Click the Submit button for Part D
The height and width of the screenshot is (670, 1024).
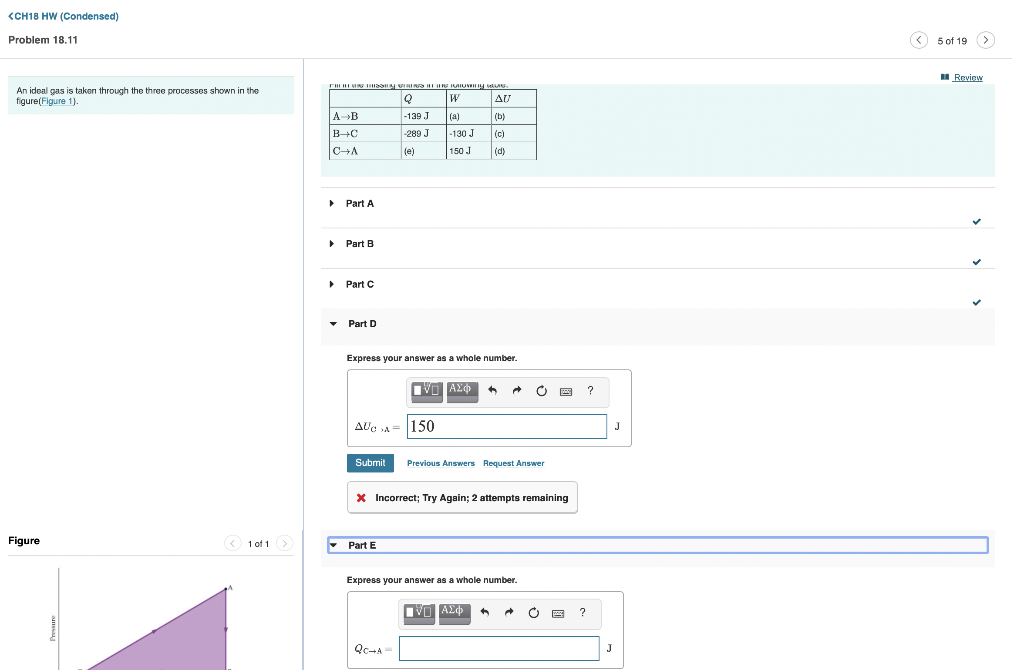pyautogui.click(x=370, y=463)
